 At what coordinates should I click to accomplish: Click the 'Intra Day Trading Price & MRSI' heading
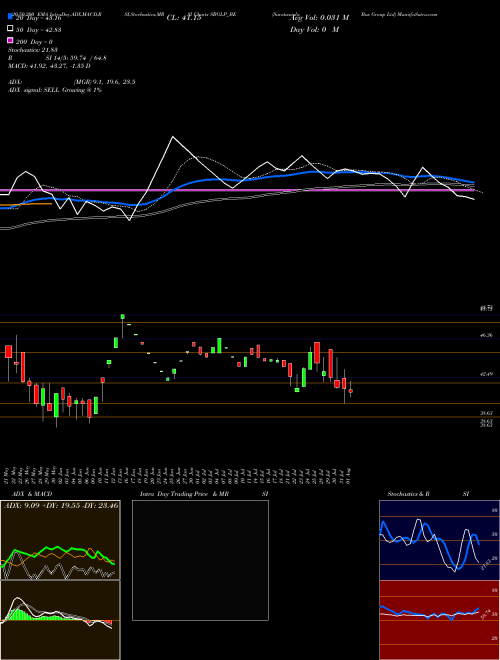204,494
